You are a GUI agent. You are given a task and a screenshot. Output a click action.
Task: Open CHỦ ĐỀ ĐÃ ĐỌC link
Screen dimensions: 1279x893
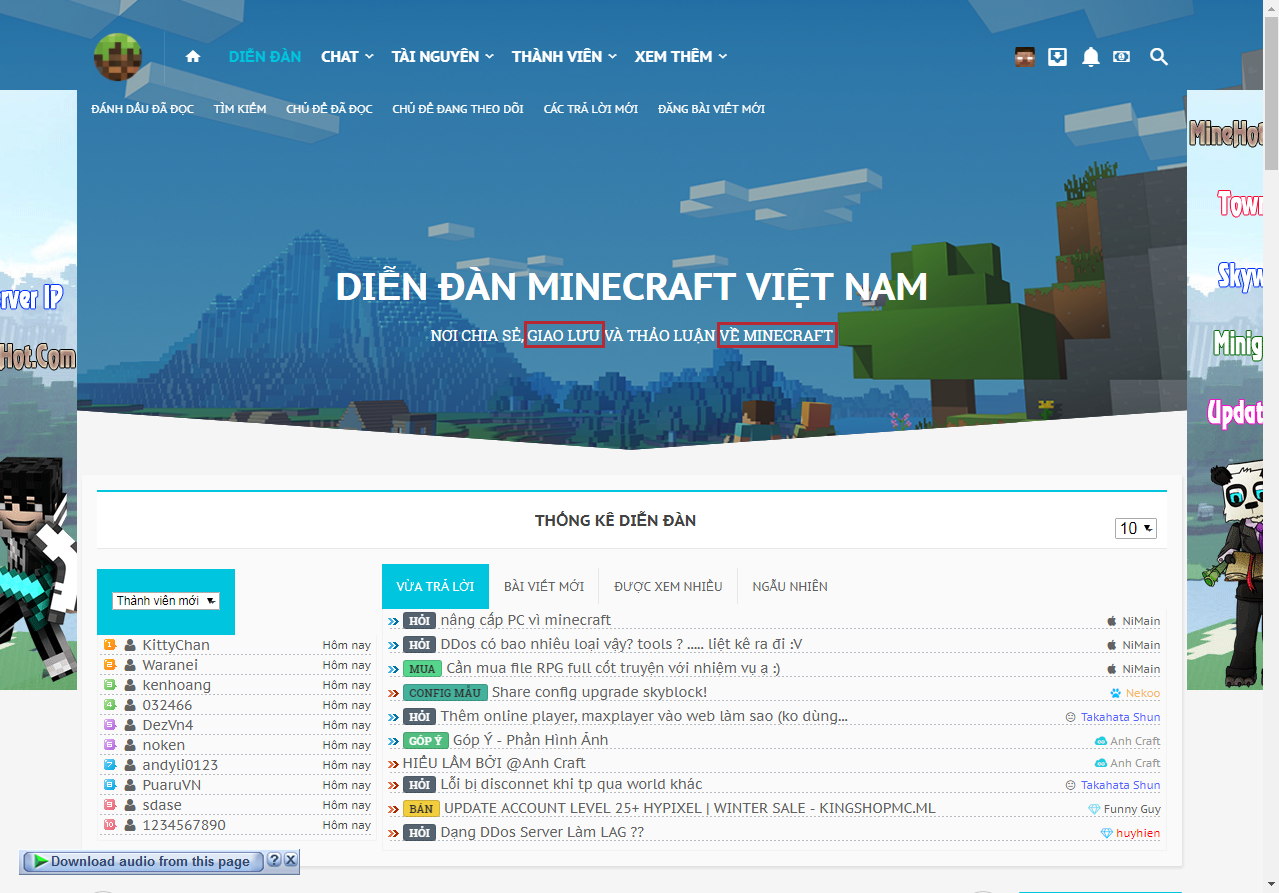tap(329, 109)
